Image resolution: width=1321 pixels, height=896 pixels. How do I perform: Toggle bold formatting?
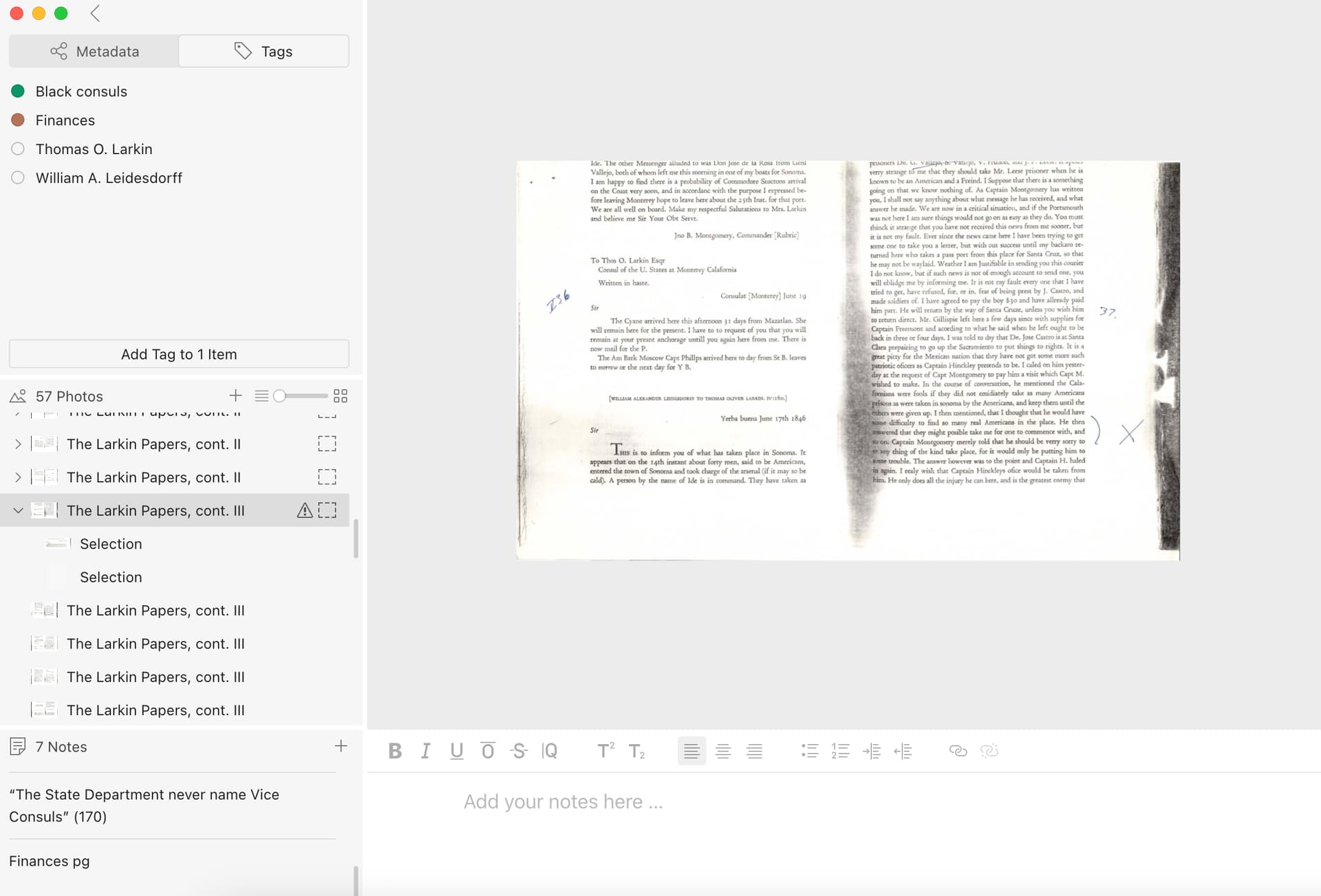[x=395, y=751]
